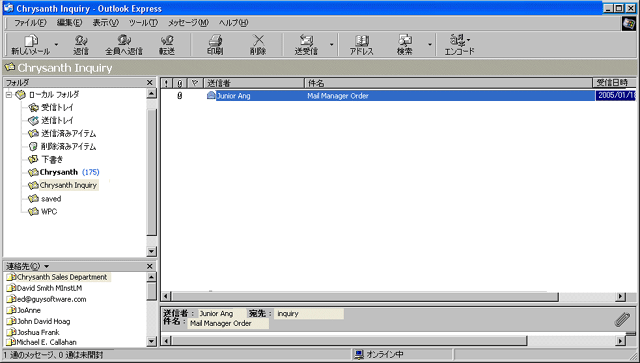The image size is (640, 363).
Task: Close the フォルダ pane
Action: tap(150, 82)
